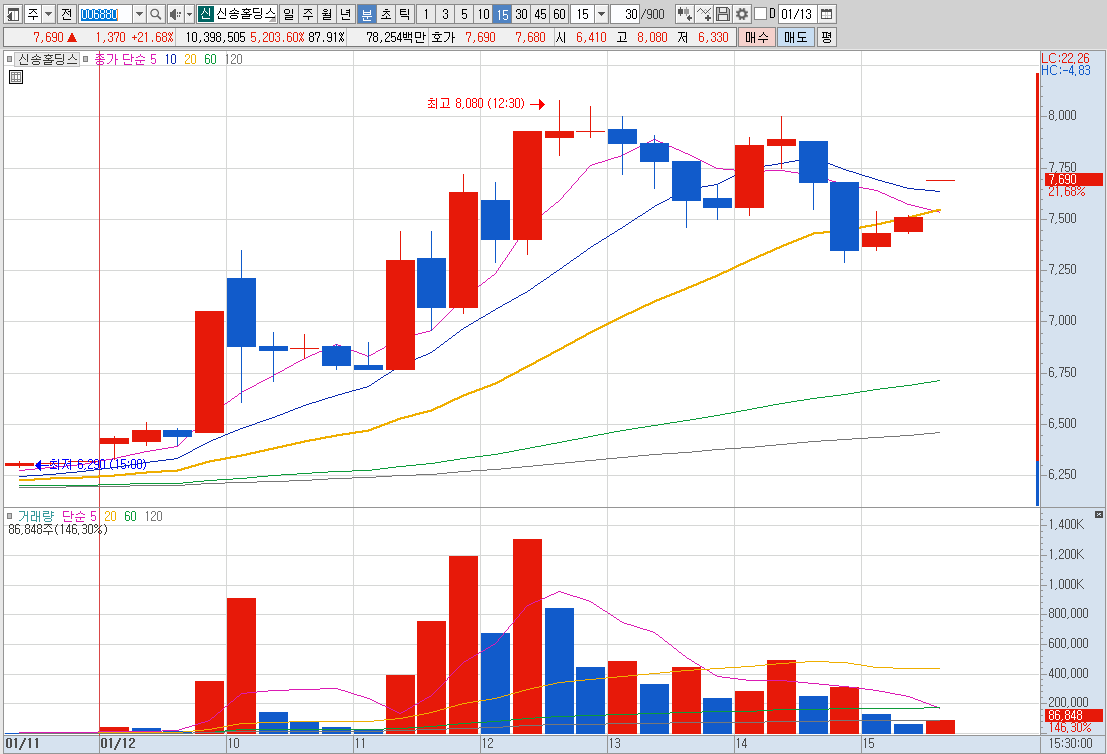Click the 매도 sell button
Image resolution: width=1107 pixels, height=754 pixels.
(796, 37)
